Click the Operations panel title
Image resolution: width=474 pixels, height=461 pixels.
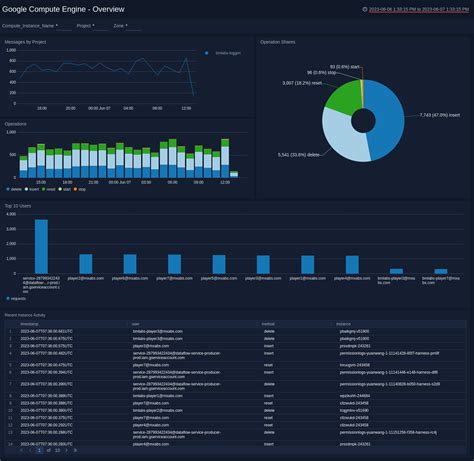click(16, 124)
